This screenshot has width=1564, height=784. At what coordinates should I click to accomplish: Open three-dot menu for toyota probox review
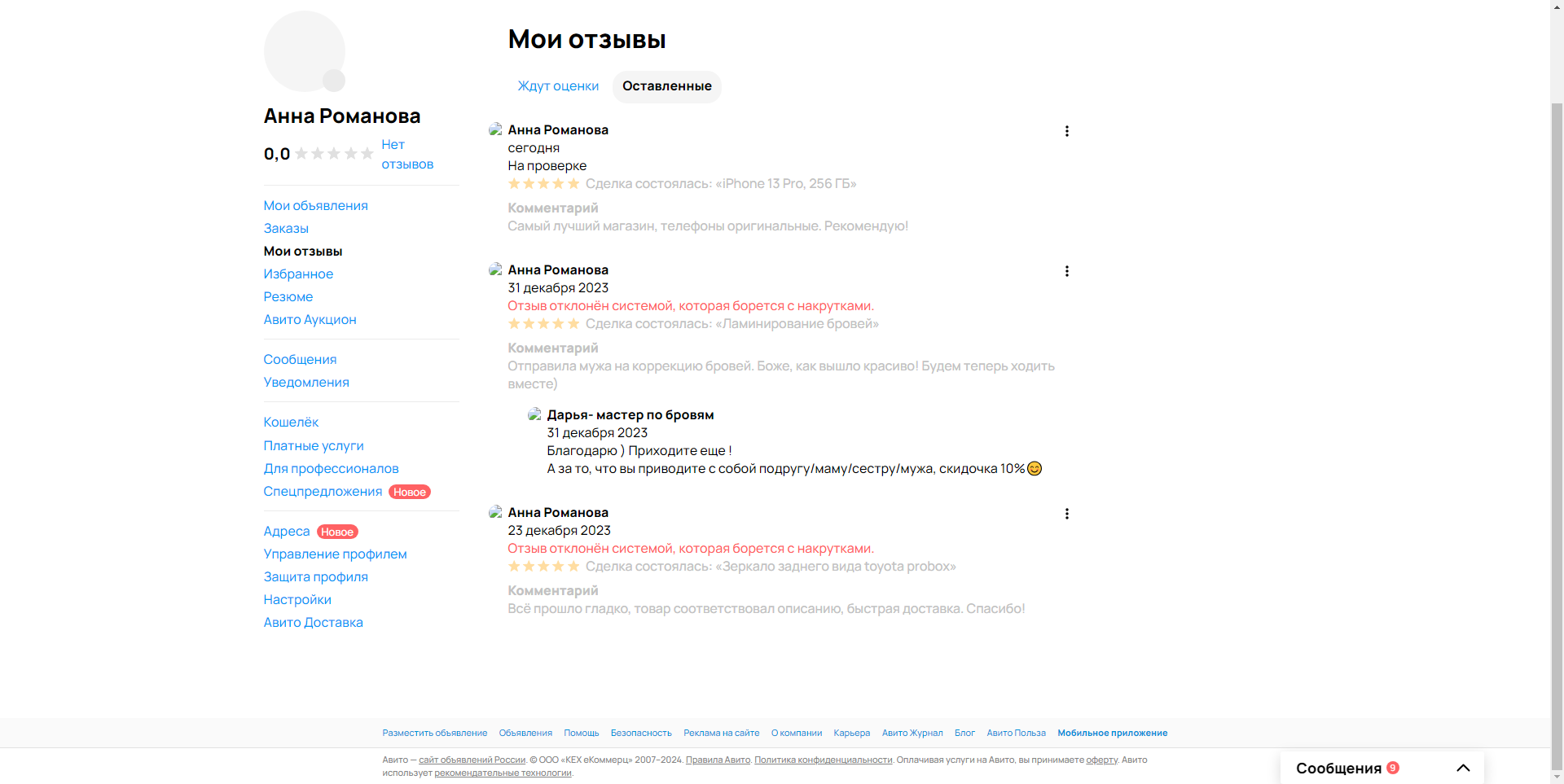click(x=1066, y=514)
